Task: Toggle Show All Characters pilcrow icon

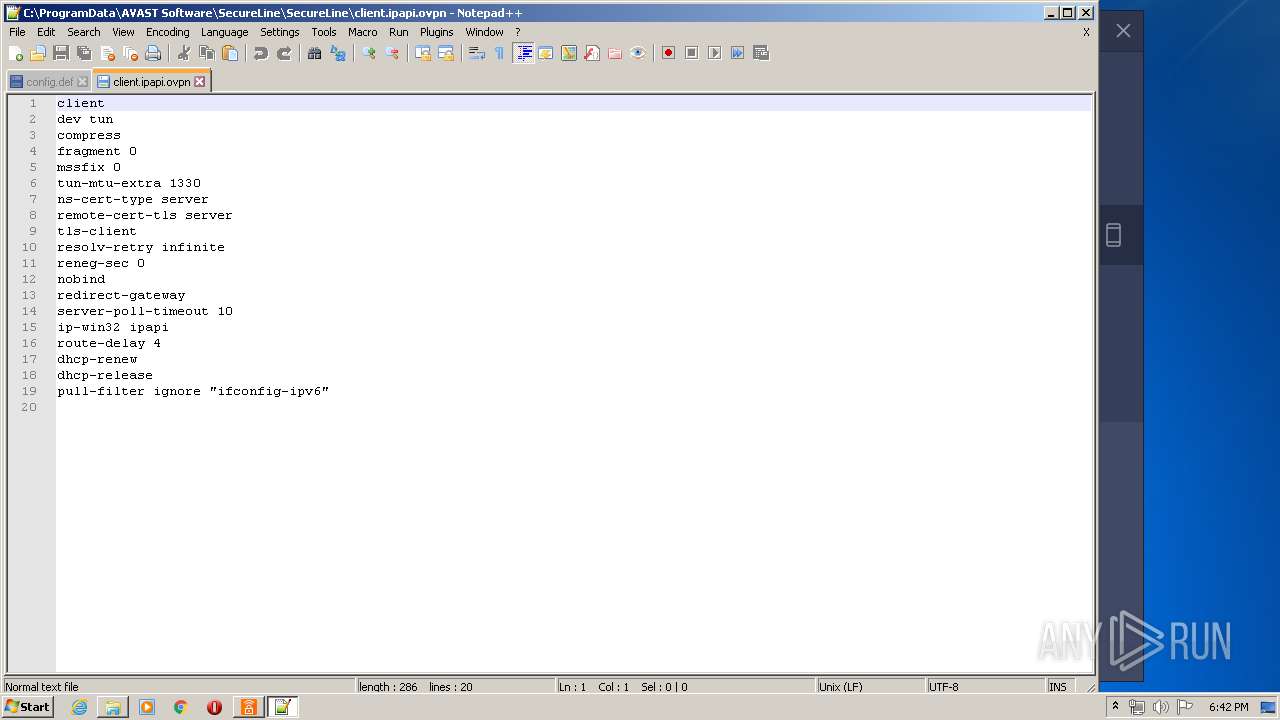Action: (500, 53)
